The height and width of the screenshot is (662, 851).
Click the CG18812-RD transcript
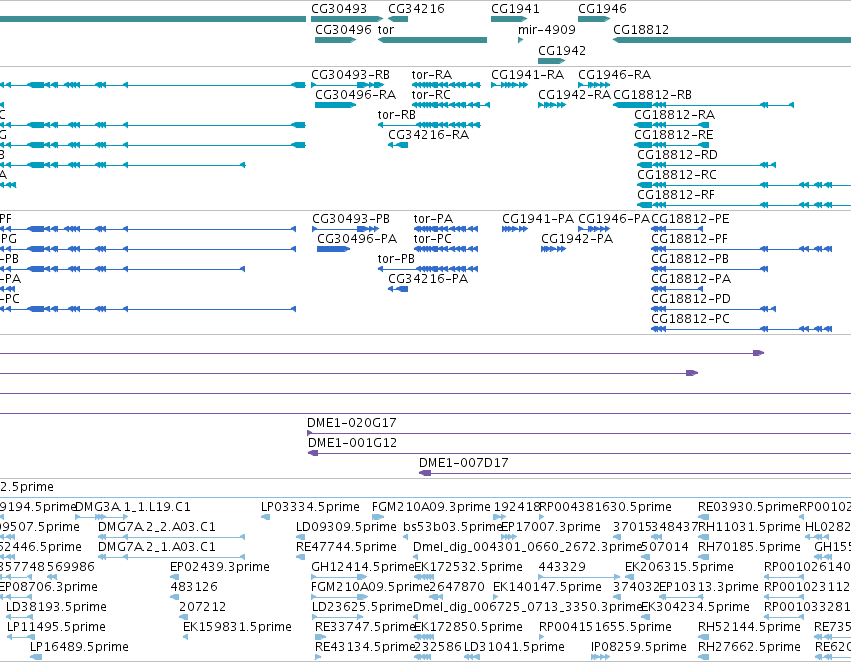(706, 165)
